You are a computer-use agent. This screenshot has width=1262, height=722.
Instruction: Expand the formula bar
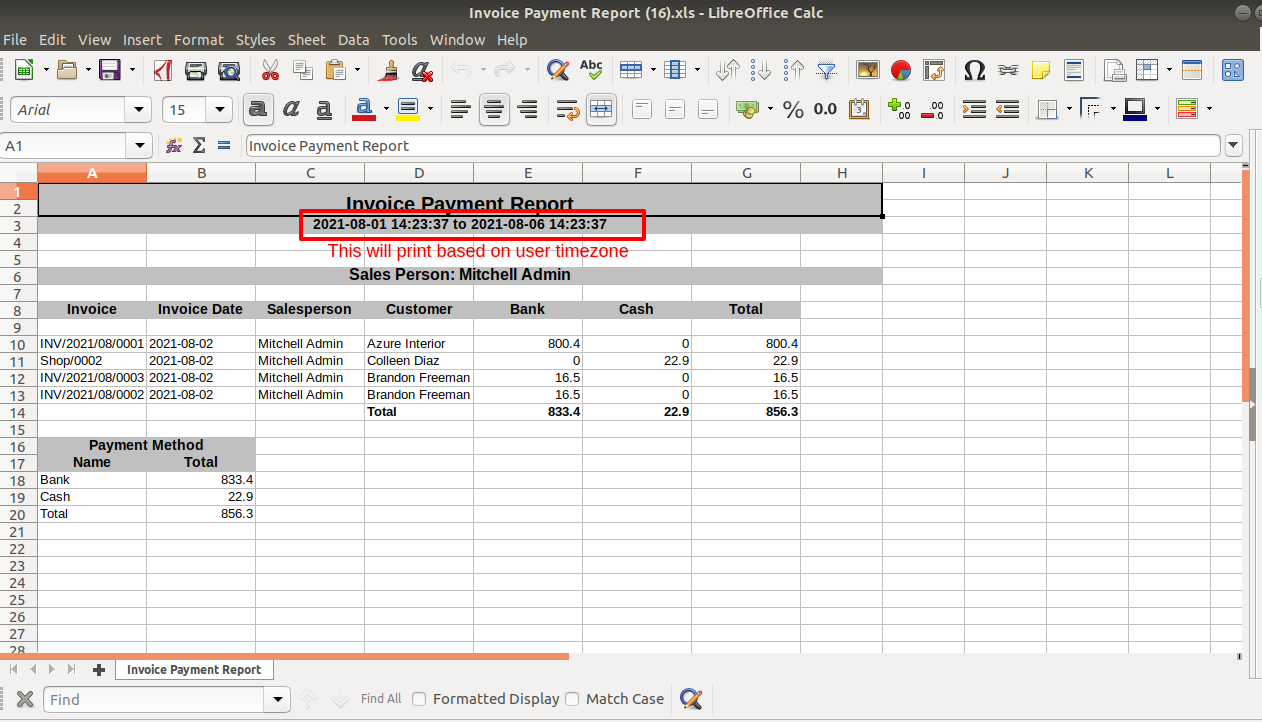(x=1233, y=146)
